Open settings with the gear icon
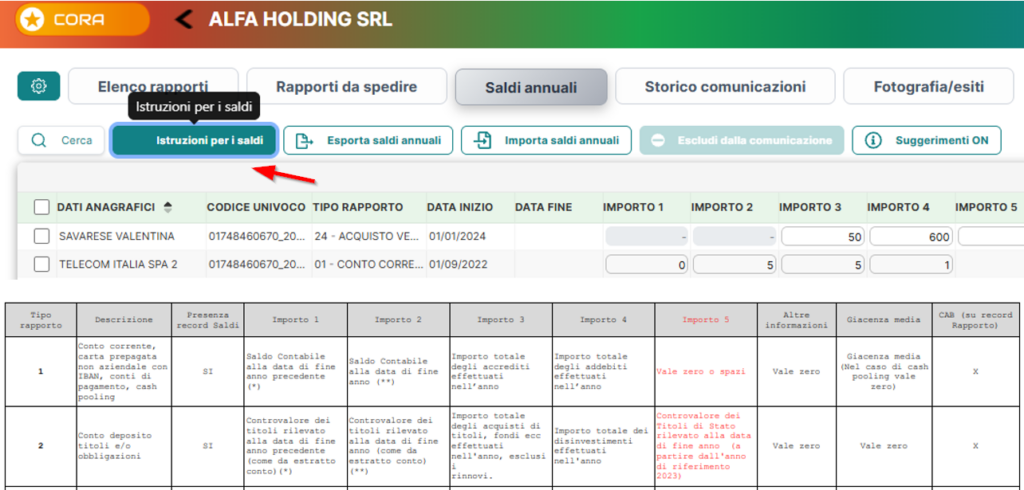1024x490 pixels. pyautogui.click(x=39, y=86)
